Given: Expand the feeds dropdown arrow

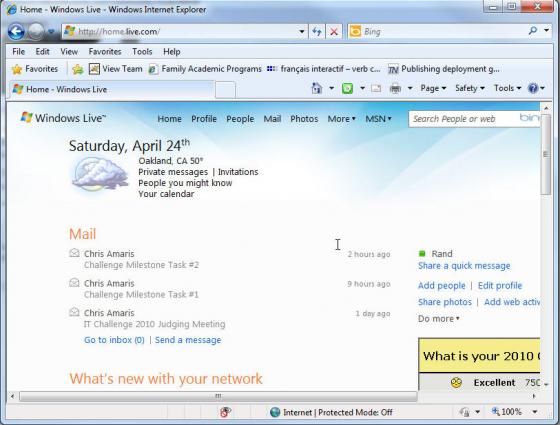Looking at the screenshot, I should 362,88.
